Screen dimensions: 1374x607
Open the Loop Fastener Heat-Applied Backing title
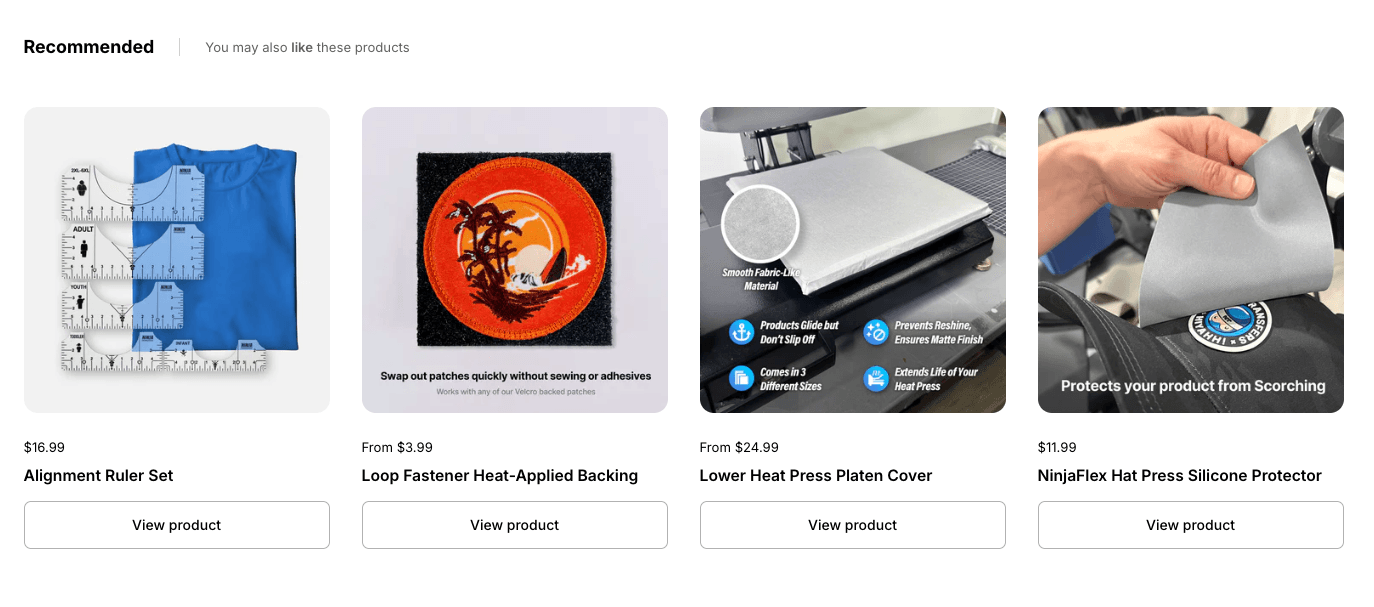click(500, 476)
